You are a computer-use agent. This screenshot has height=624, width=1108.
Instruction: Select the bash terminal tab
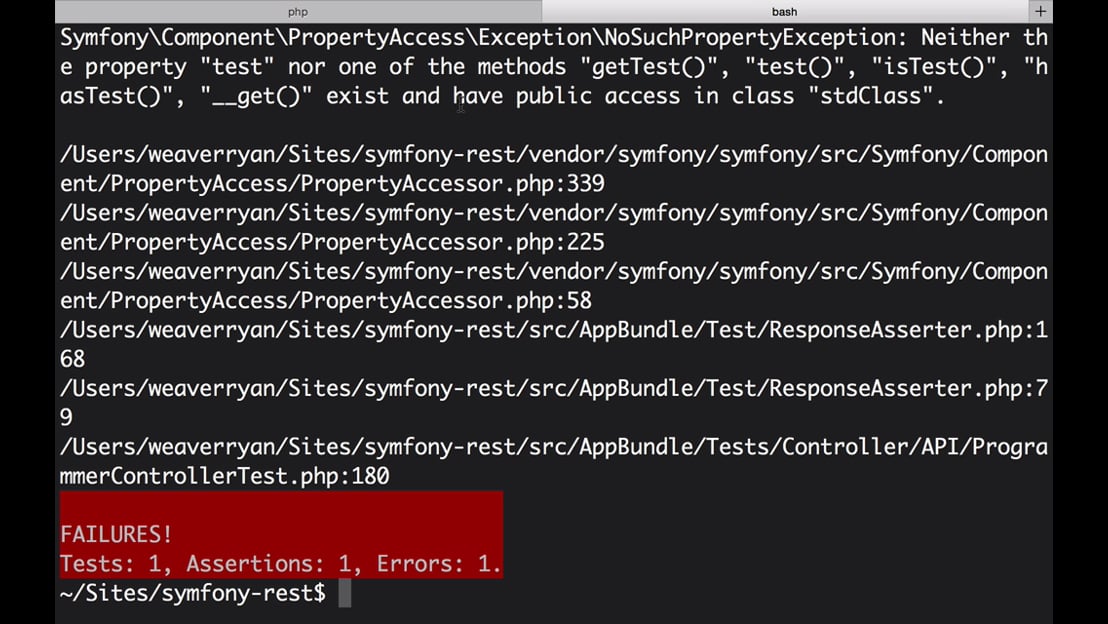784,11
